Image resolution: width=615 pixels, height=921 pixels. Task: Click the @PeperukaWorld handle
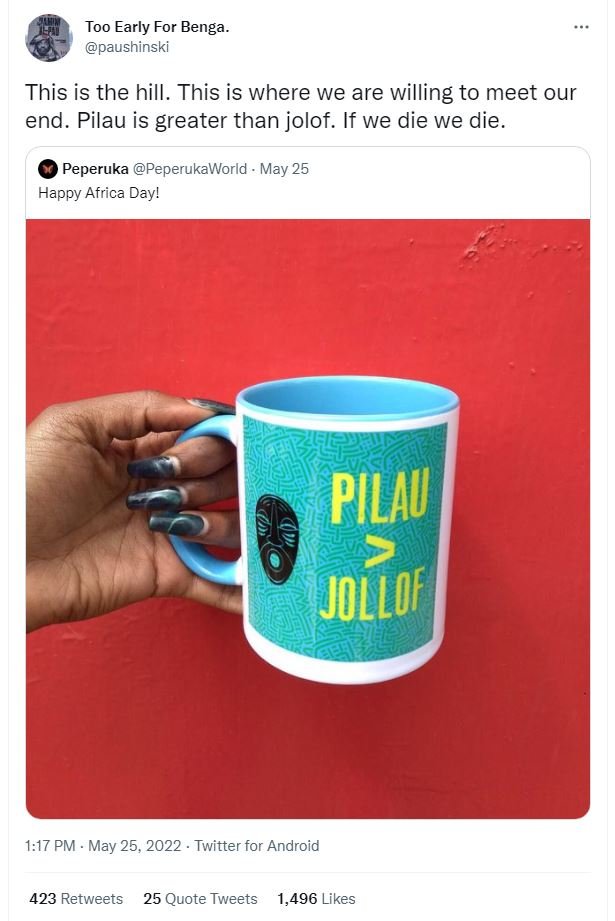click(x=190, y=169)
